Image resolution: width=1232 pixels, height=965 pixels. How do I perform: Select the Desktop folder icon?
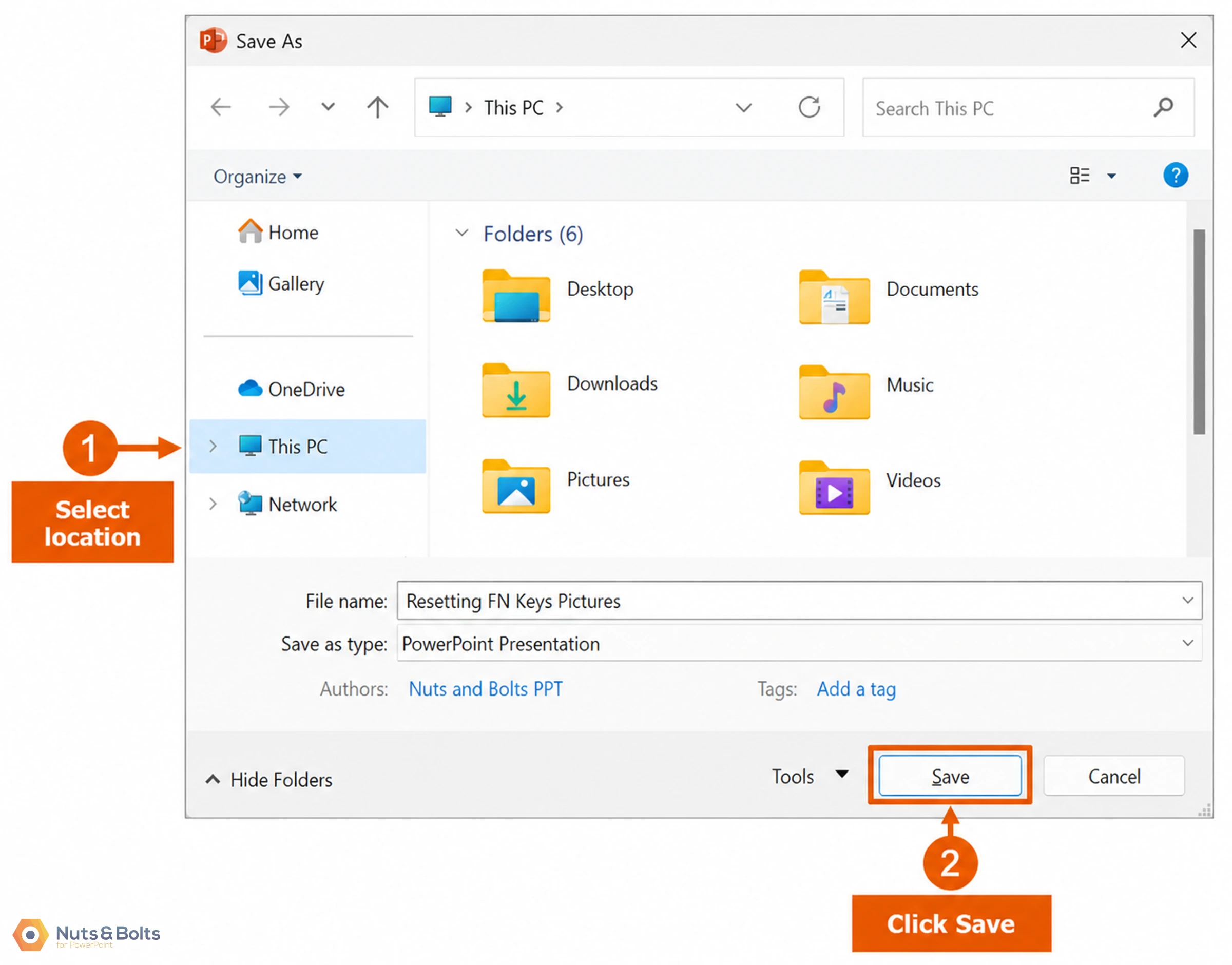pyautogui.click(x=516, y=296)
